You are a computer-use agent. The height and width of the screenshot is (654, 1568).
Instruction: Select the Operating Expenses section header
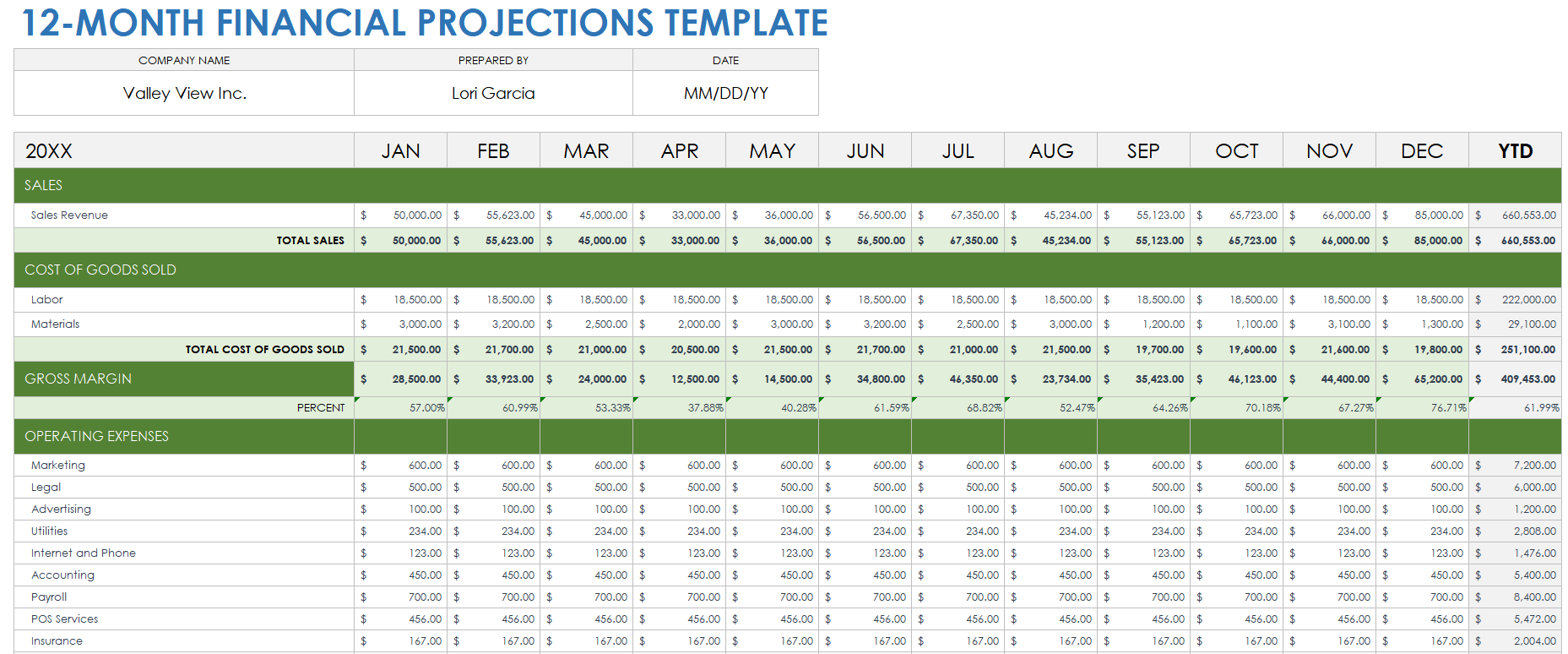pyautogui.click(x=97, y=436)
